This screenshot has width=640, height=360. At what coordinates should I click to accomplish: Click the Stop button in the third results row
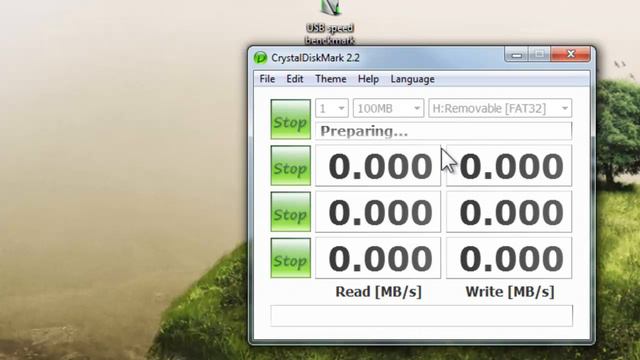[x=291, y=258]
